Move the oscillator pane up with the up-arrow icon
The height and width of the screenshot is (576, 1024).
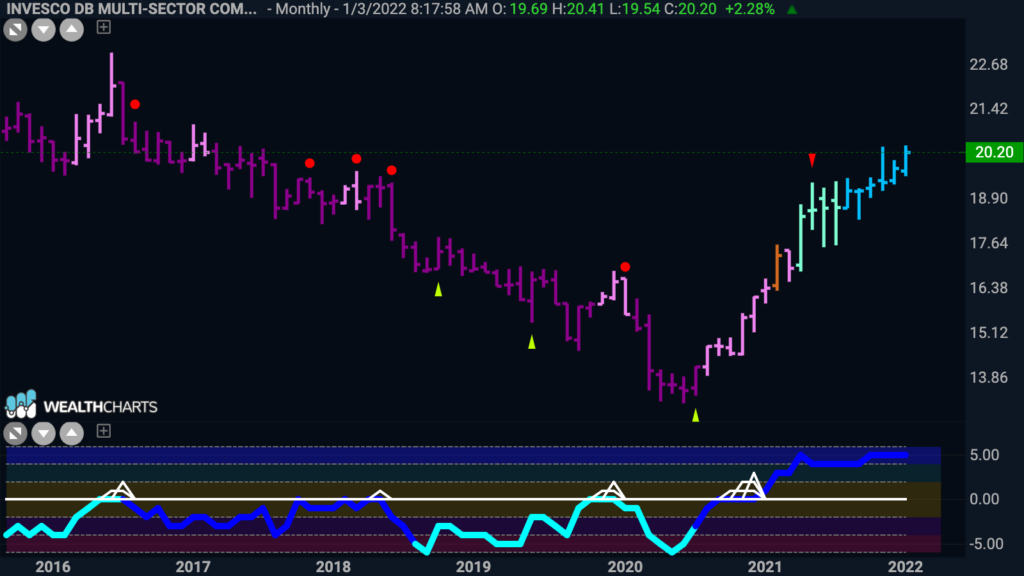pyautogui.click(x=72, y=433)
